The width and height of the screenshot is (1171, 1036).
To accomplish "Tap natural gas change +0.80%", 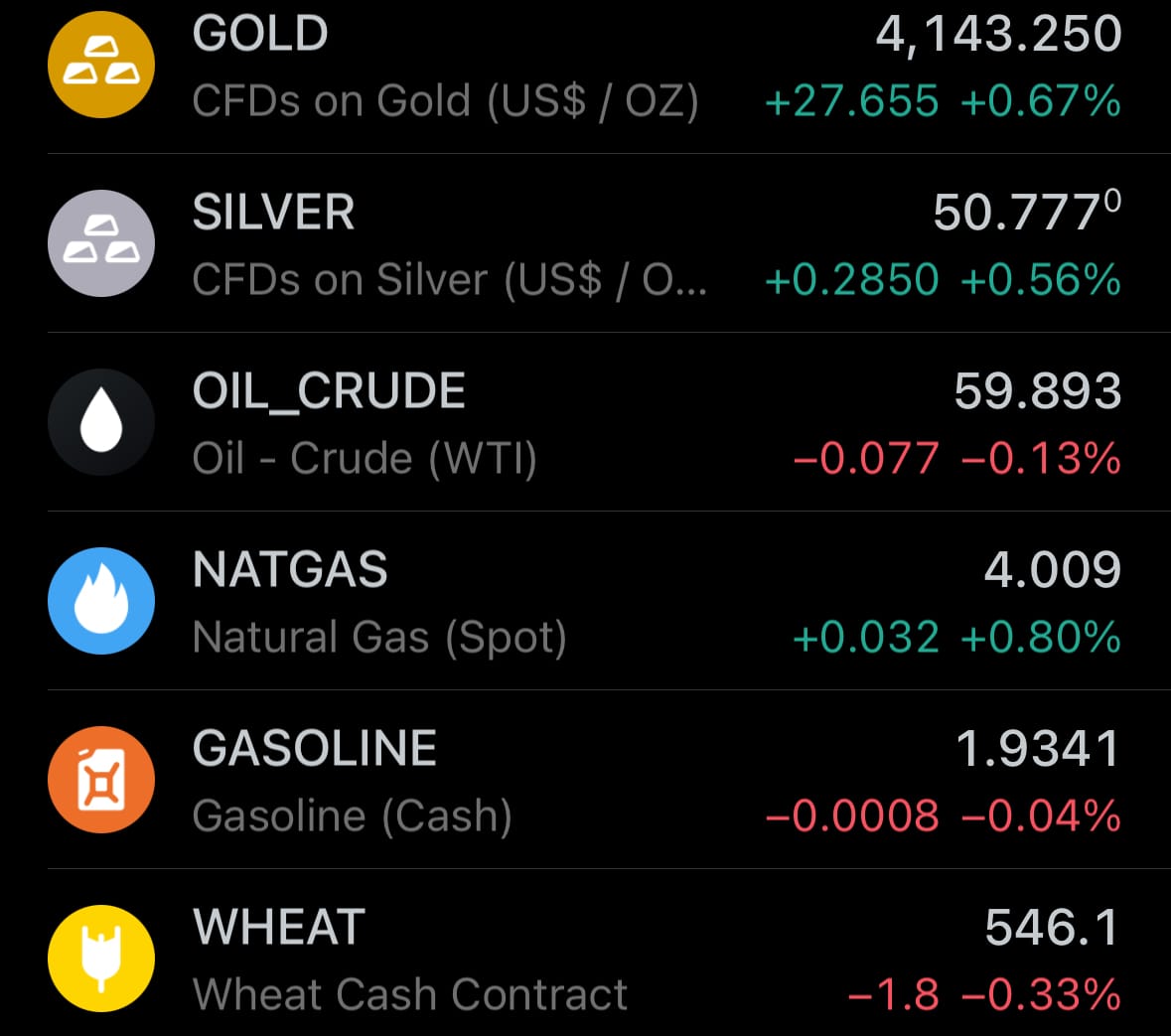I will (1041, 638).
